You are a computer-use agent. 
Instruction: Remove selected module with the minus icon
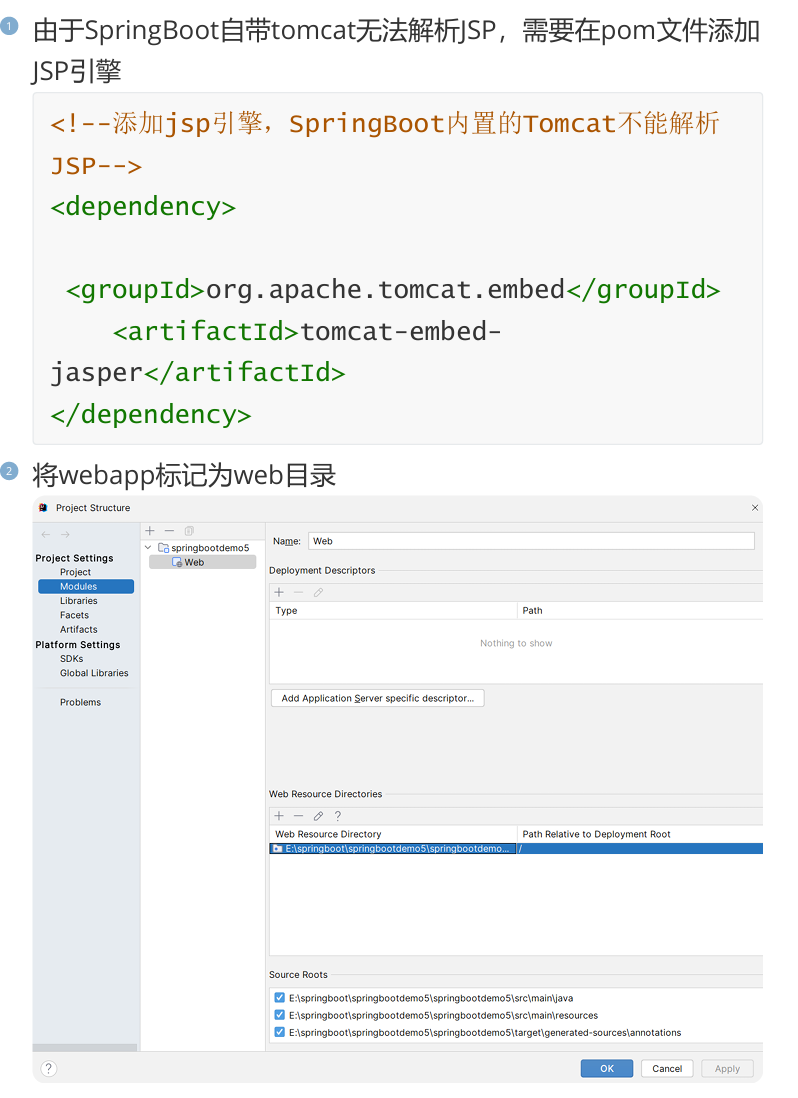169,531
